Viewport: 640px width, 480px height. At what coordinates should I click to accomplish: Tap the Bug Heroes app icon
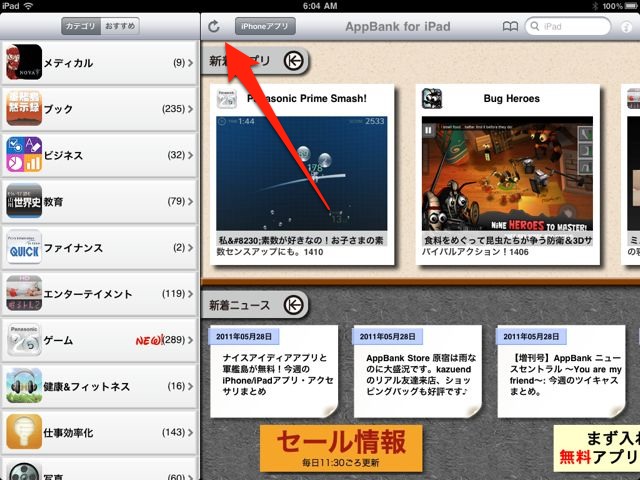[x=432, y=99]
